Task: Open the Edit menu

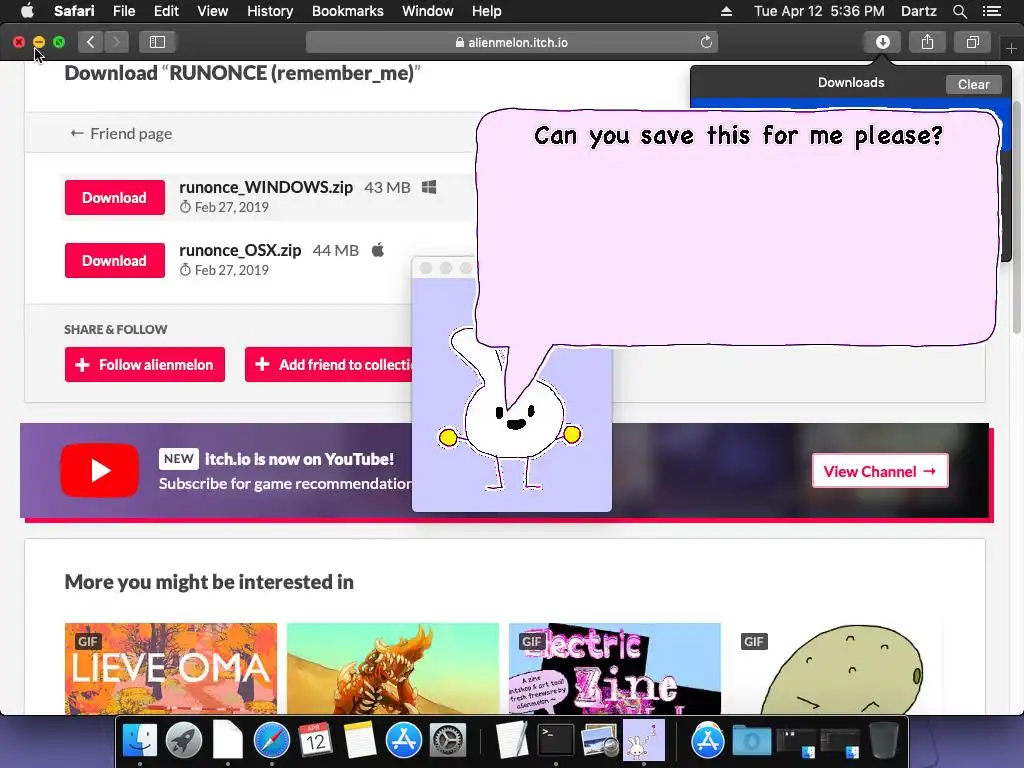Action: pyautogui.click(x=166, y=11)
